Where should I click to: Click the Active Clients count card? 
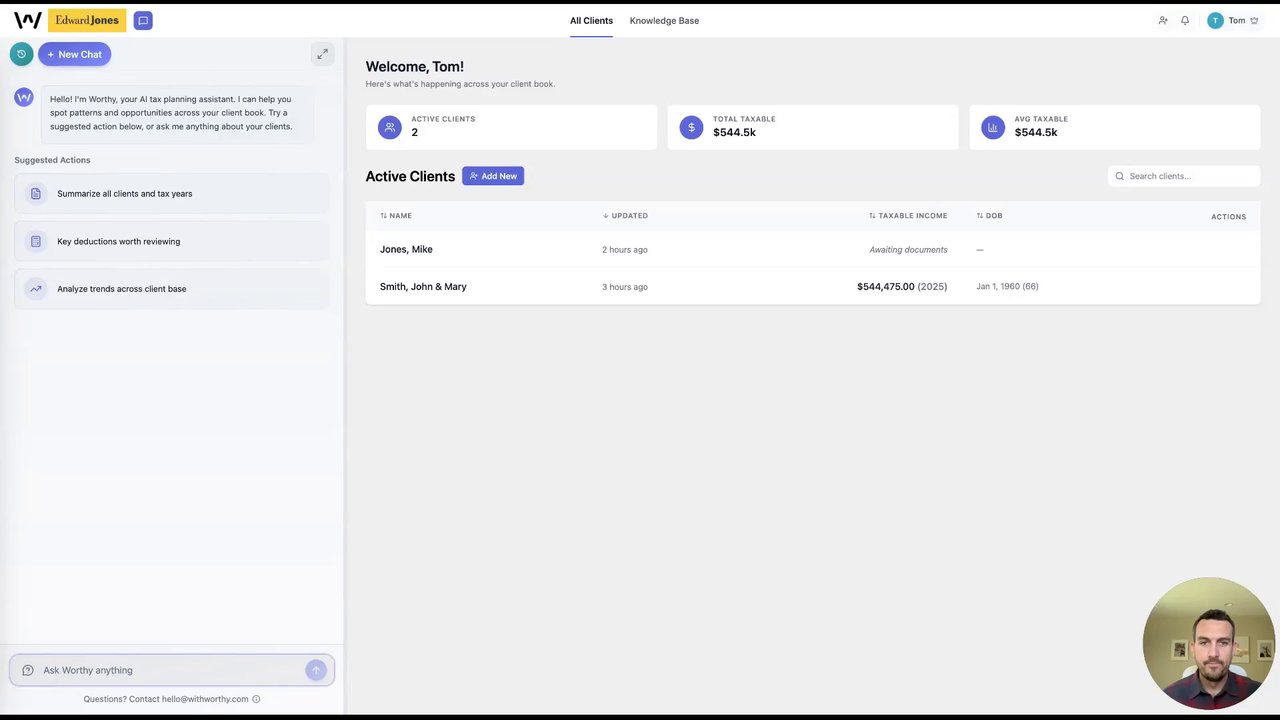511,127
